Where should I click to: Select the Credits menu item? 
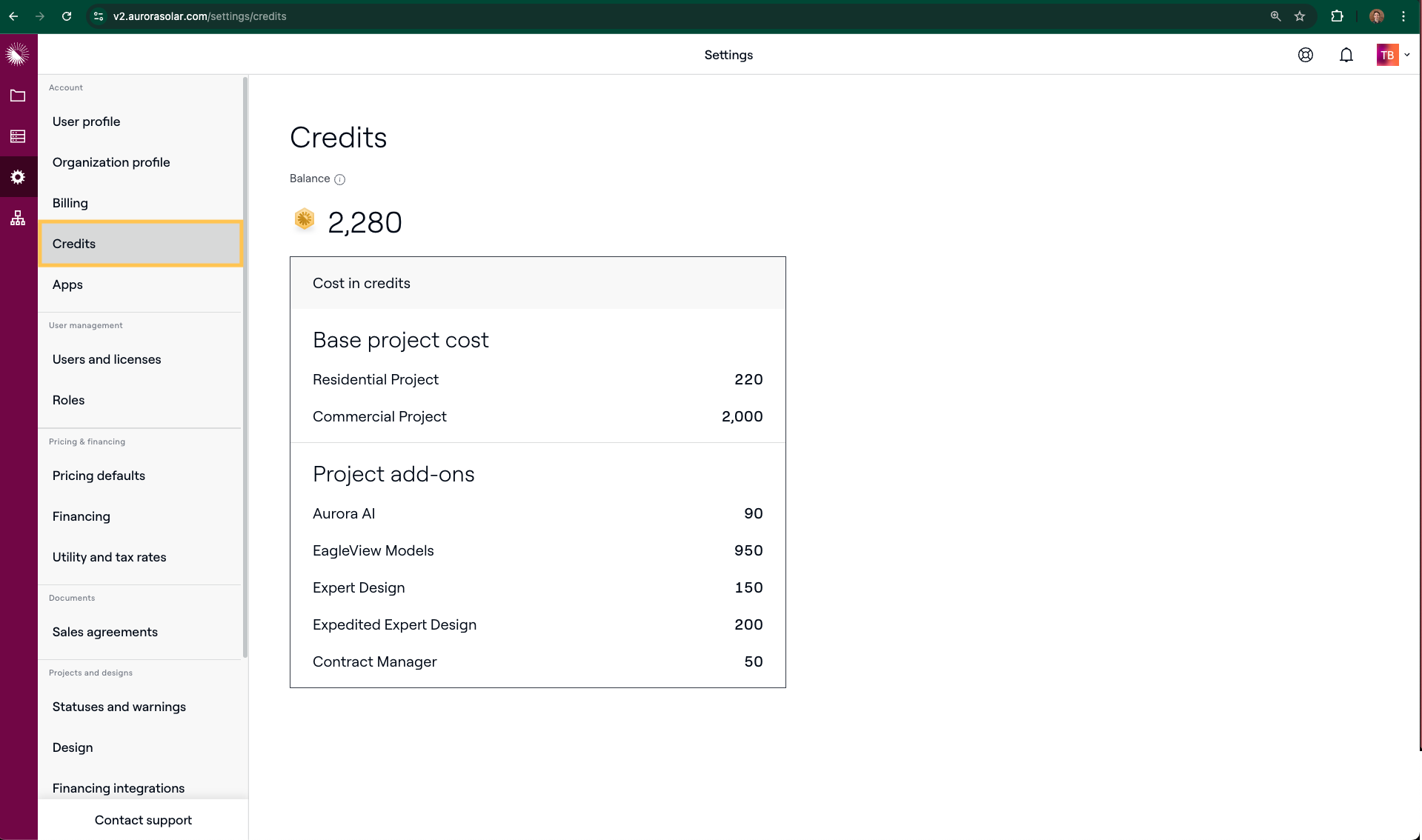(x=140, y=244)
